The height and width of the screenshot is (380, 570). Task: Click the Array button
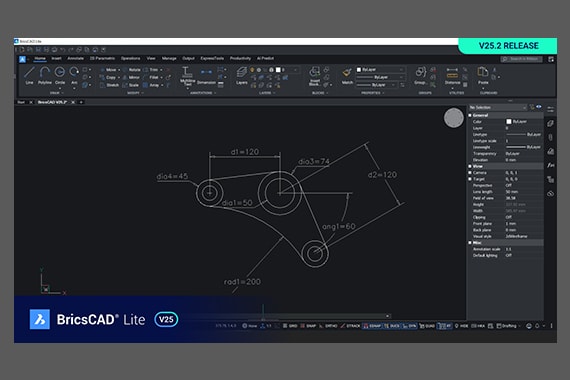(152, 85)
